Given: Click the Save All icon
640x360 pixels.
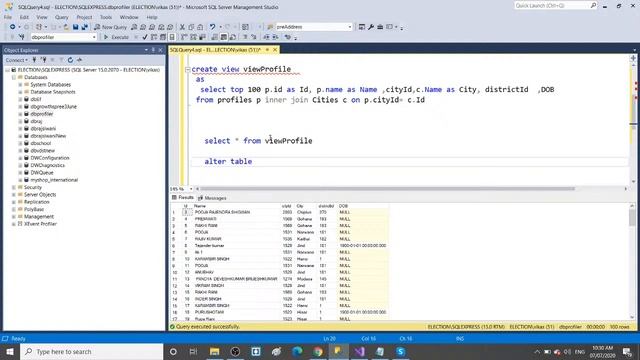Looking at the screenshot, I should [84, 27].
